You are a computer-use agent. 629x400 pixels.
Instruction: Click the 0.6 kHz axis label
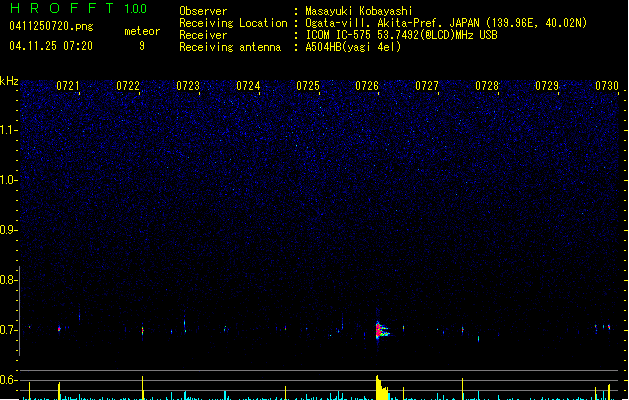pyautogui.click(x=8, y=380)
